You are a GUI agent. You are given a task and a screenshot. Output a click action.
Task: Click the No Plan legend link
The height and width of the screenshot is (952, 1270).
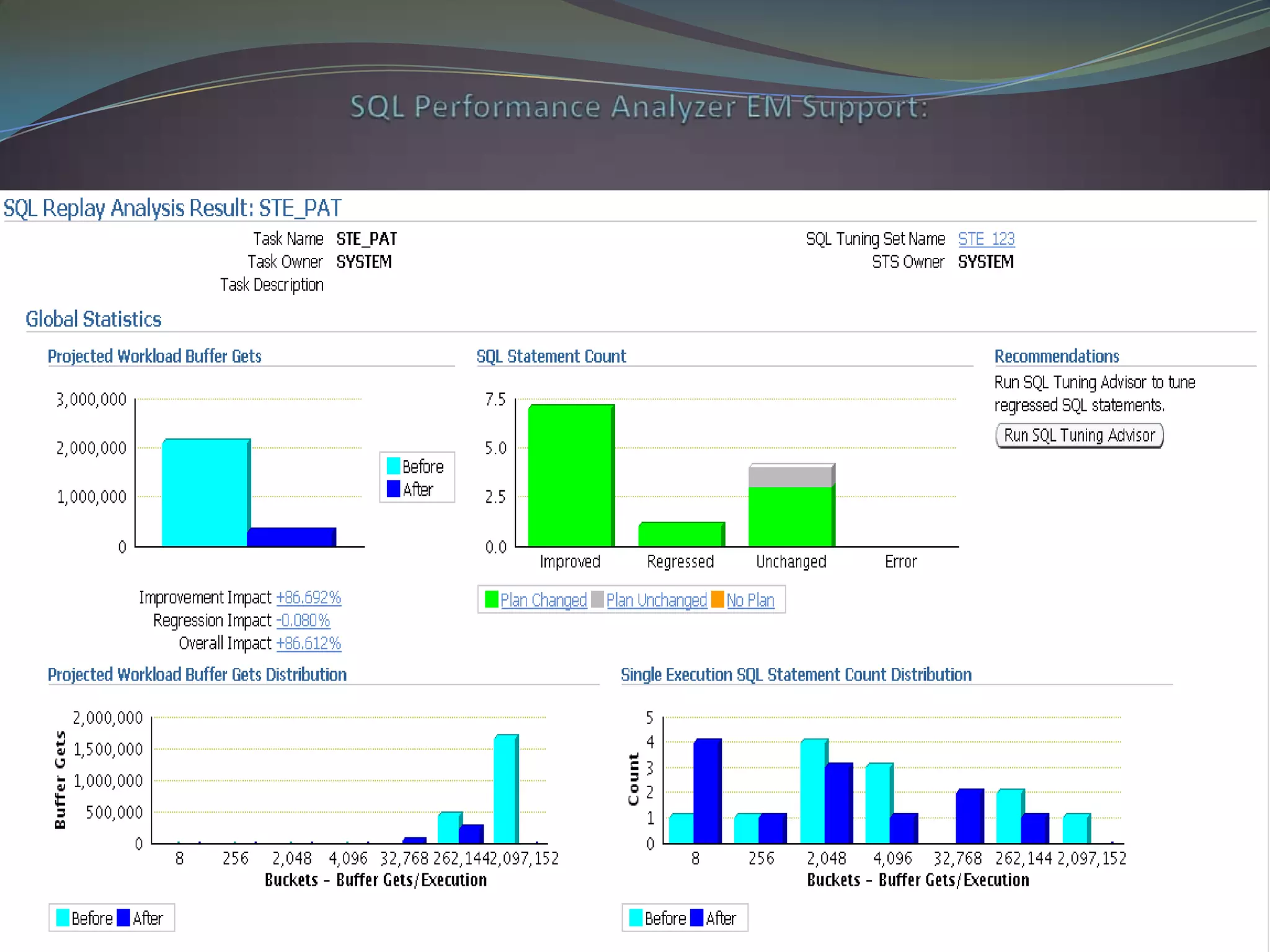pyautogui.click(x=750, y=600)
